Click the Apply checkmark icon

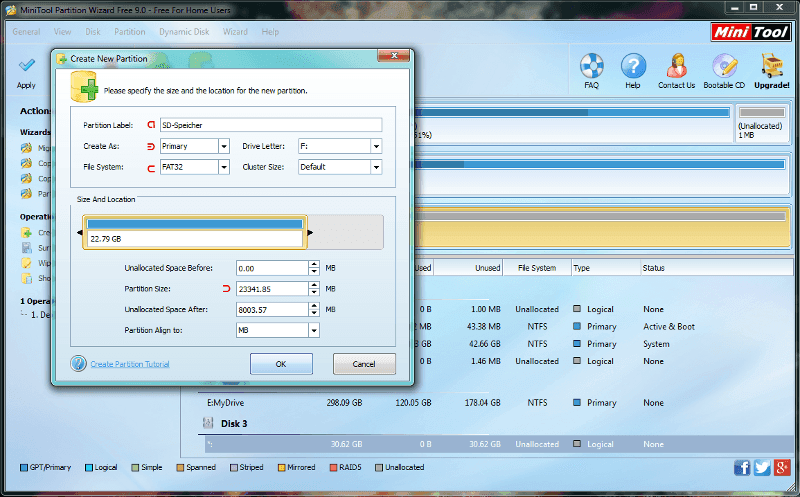(27, 65)
